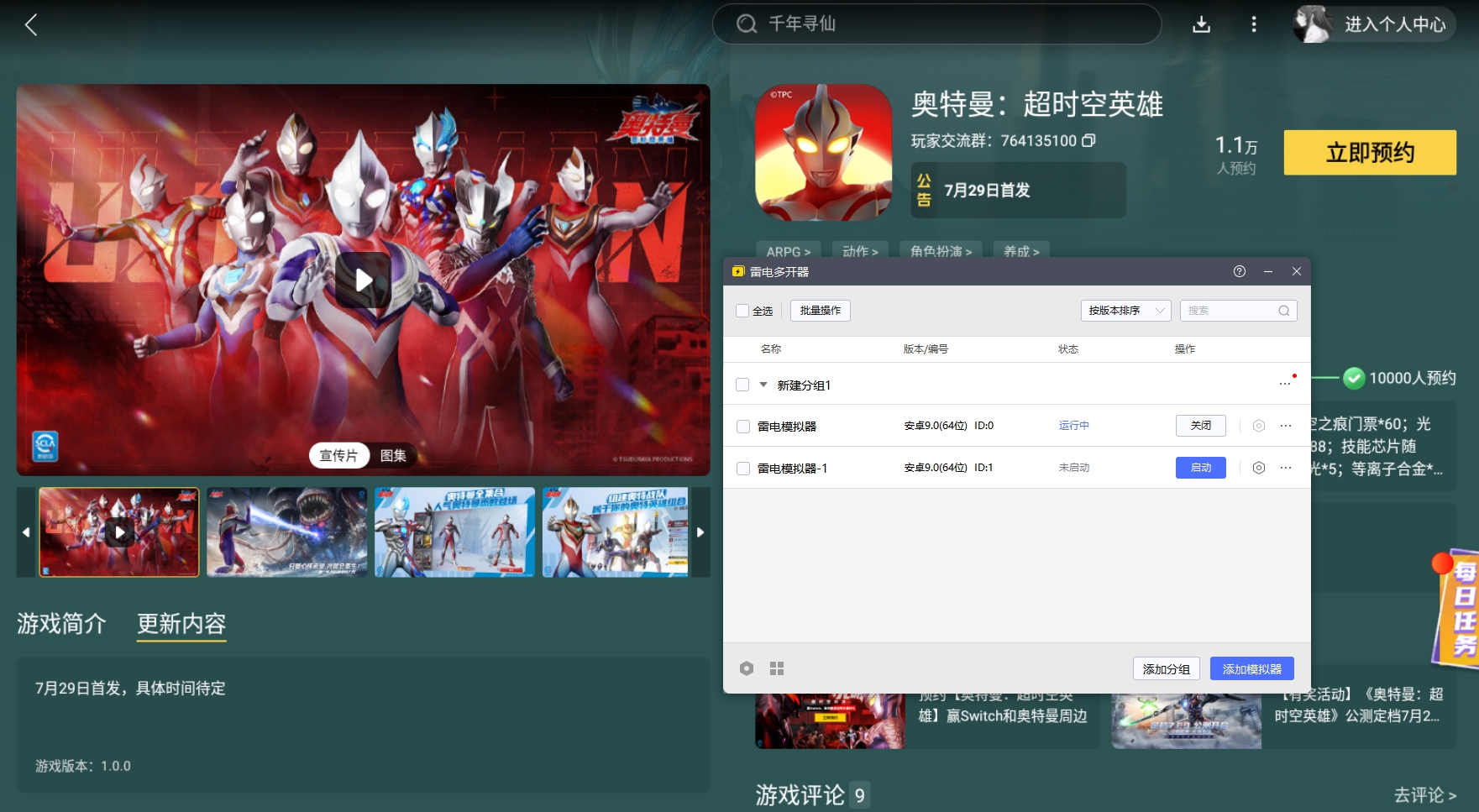Select the 宣传片 media tab
Viewport: 1479px width, 812px height.
[339, 455]
